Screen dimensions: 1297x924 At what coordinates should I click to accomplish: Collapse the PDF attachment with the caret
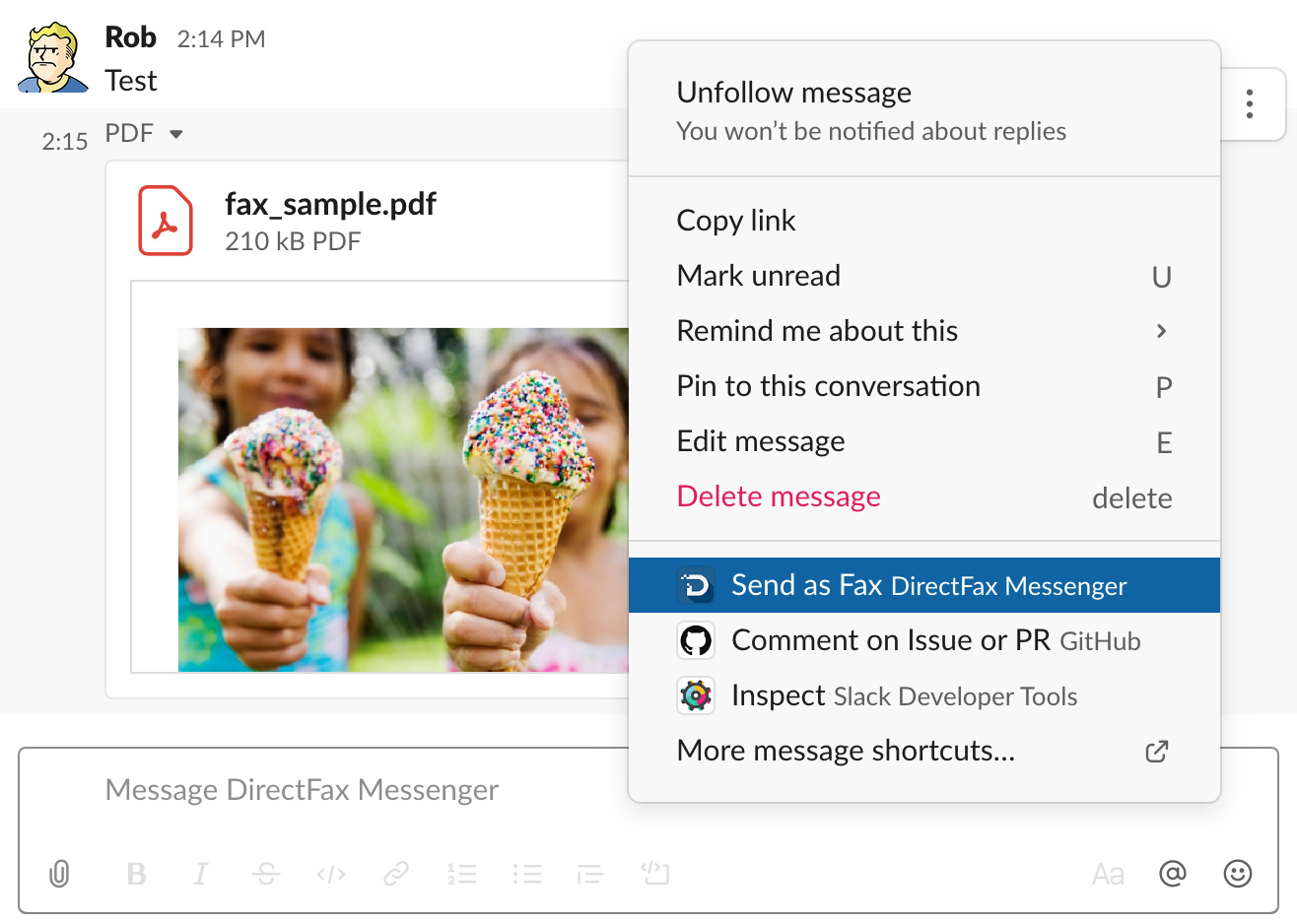(176, 134)
